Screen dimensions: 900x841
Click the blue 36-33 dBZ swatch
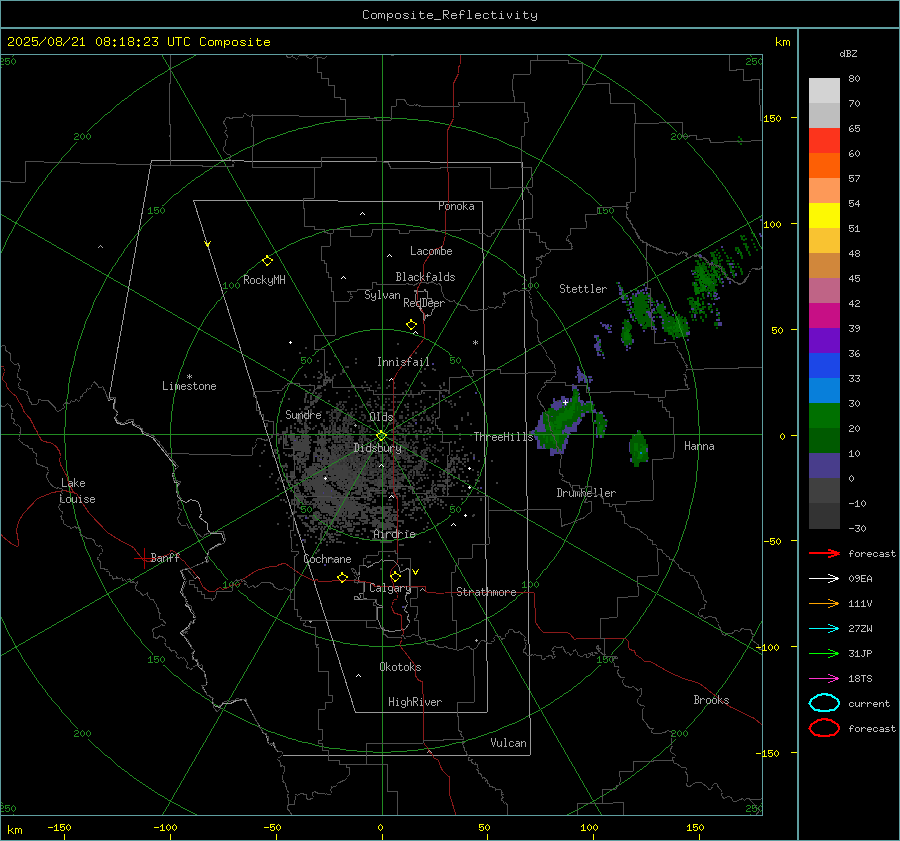pyautogui.click(x=824, y=366)
